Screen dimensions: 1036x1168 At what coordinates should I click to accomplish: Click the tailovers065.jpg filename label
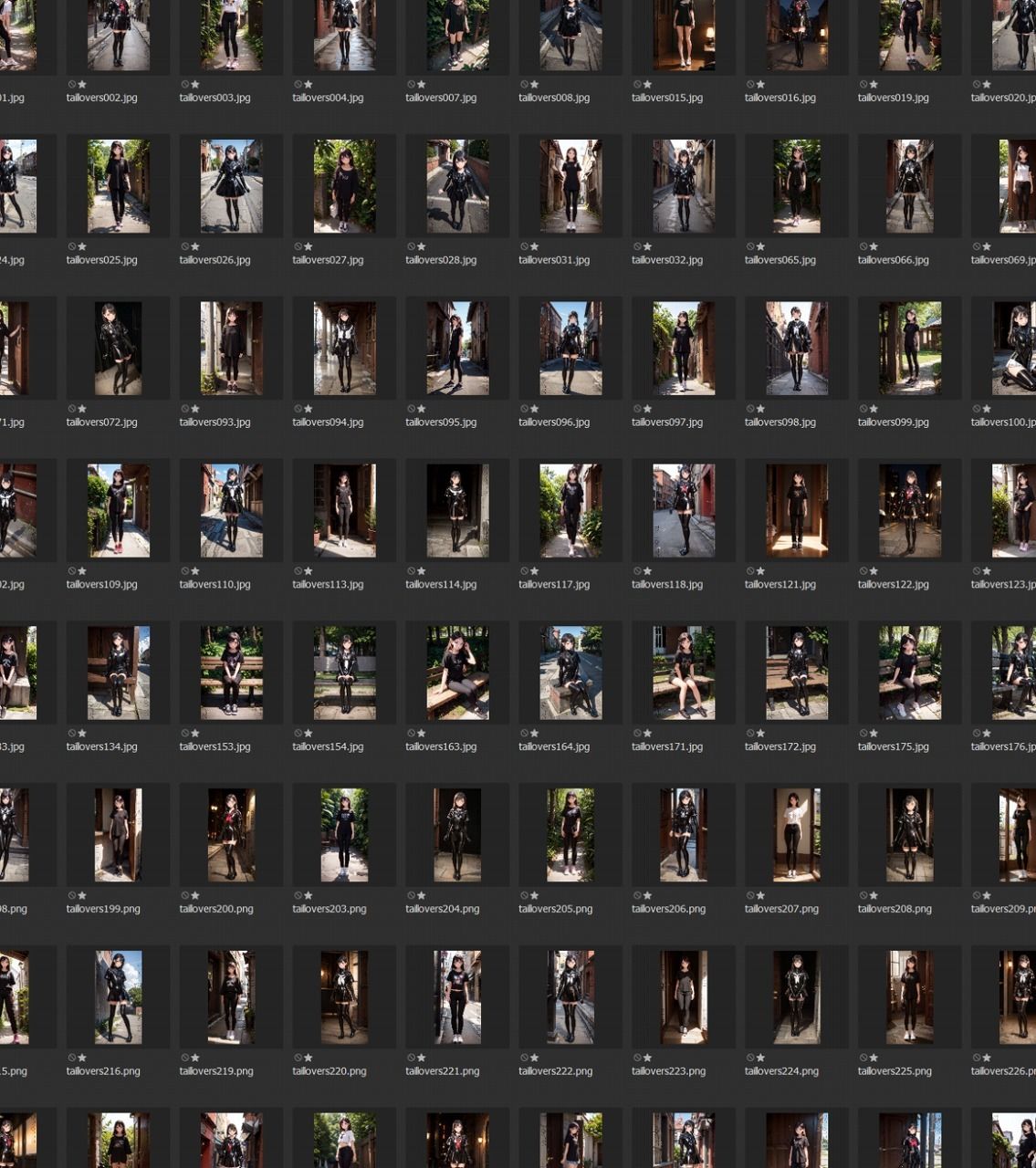(780, 260)
